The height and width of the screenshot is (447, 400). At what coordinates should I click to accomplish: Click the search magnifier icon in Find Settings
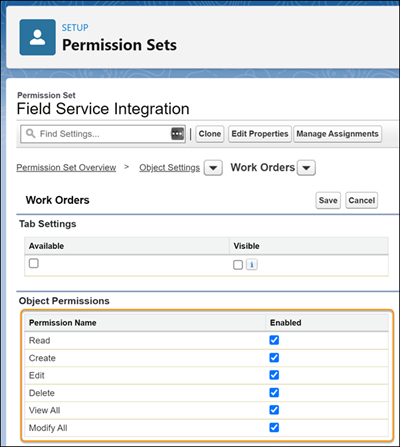(x=30, y=134)
